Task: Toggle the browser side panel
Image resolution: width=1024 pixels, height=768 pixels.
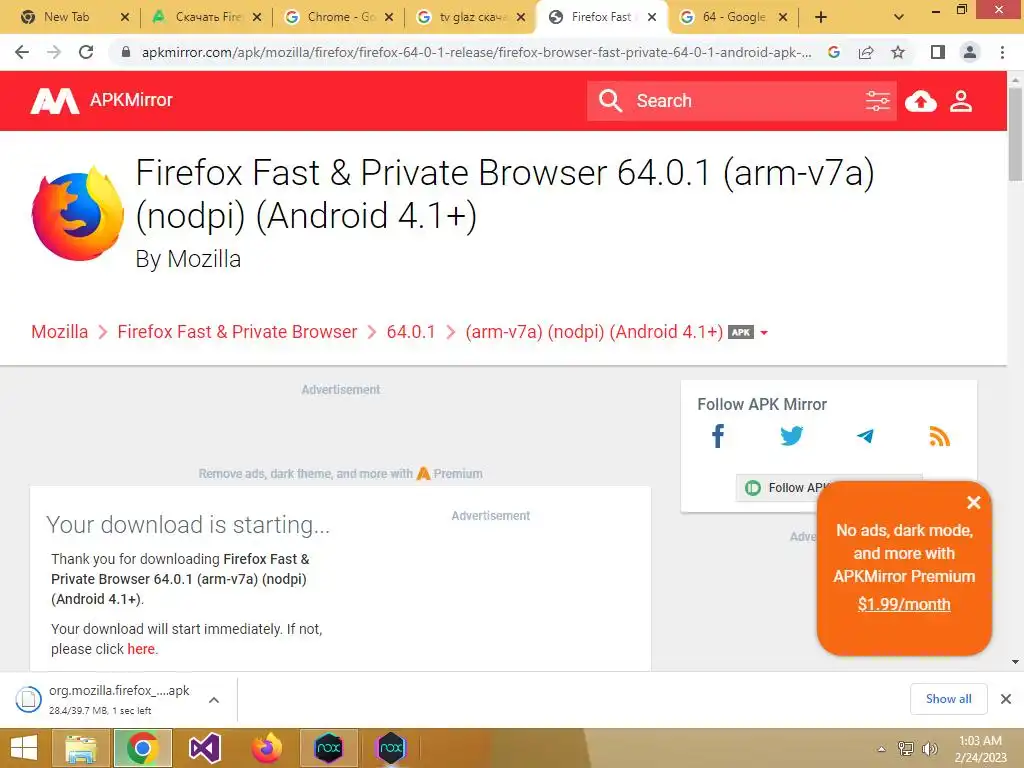Action: coord(938,52)
